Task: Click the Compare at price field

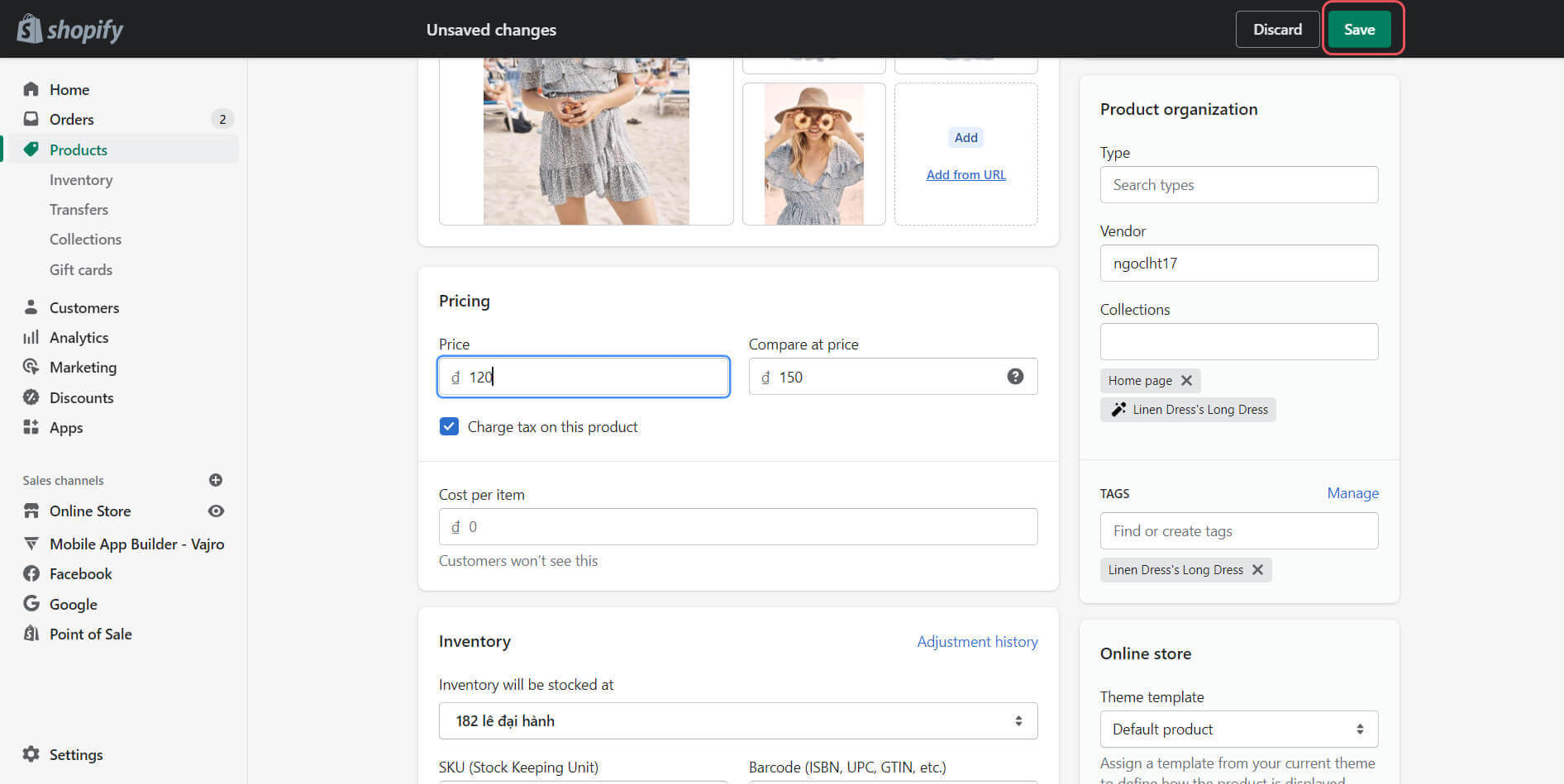Action: tap(893, 377)
